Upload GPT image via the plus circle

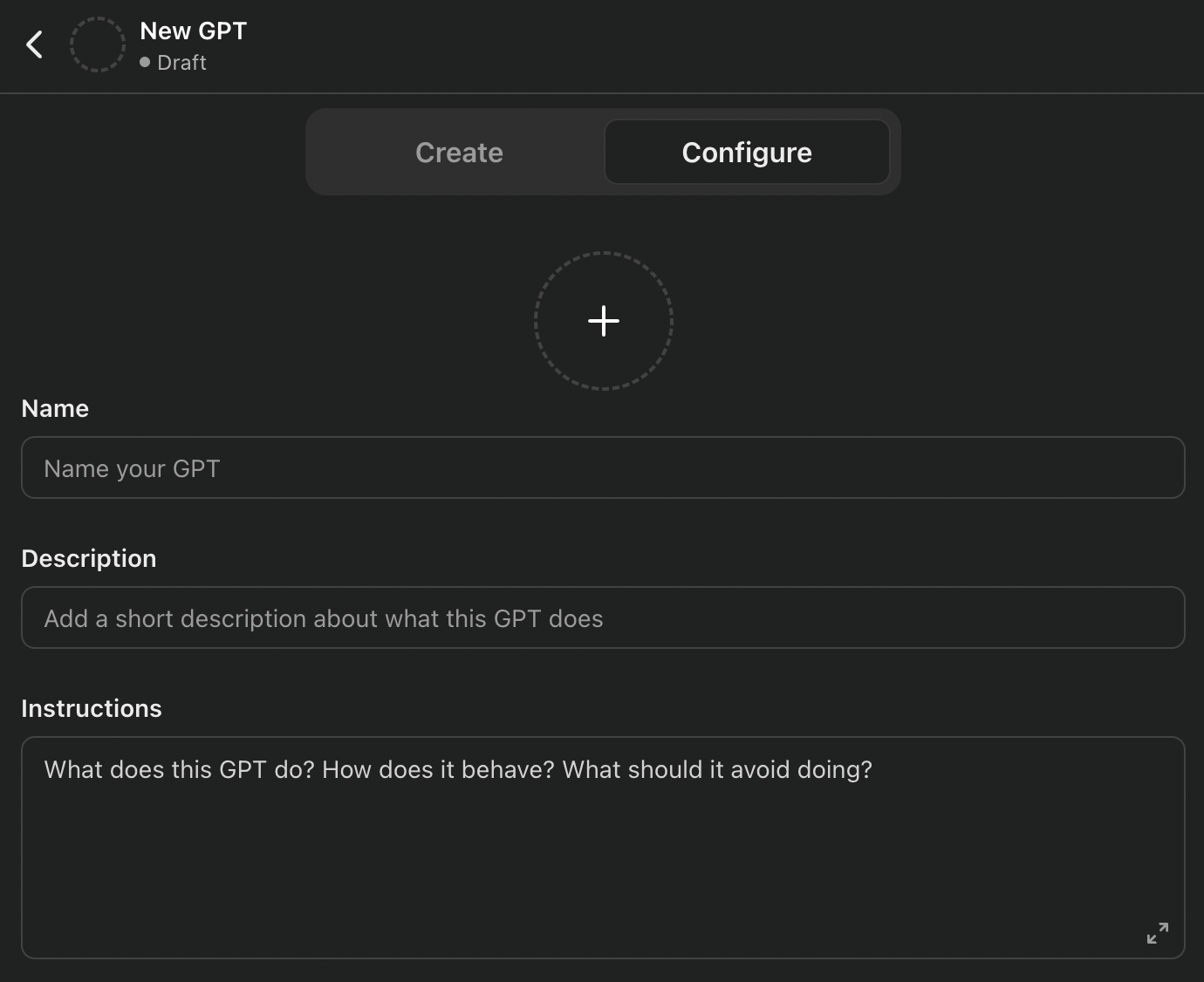604,321
